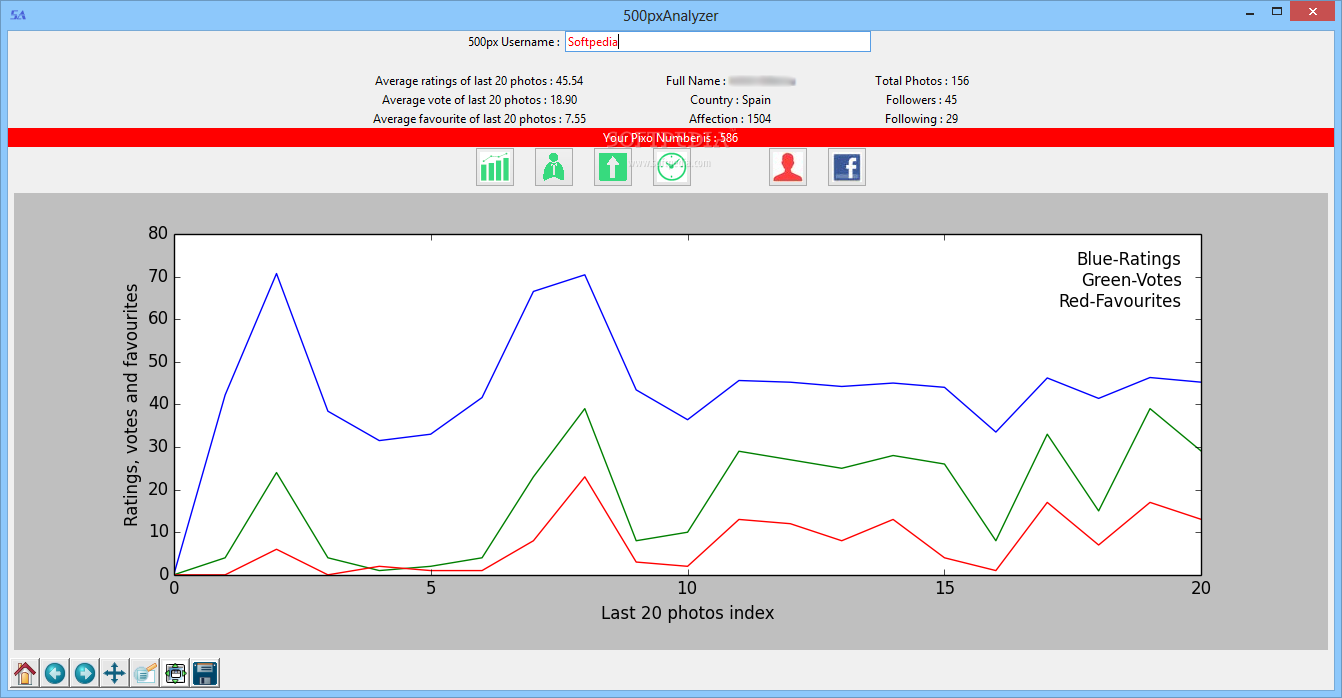This screenshot has width=1342, height=698.
Task: Click the green person with tie icon
Action: [x=554, y=167]
